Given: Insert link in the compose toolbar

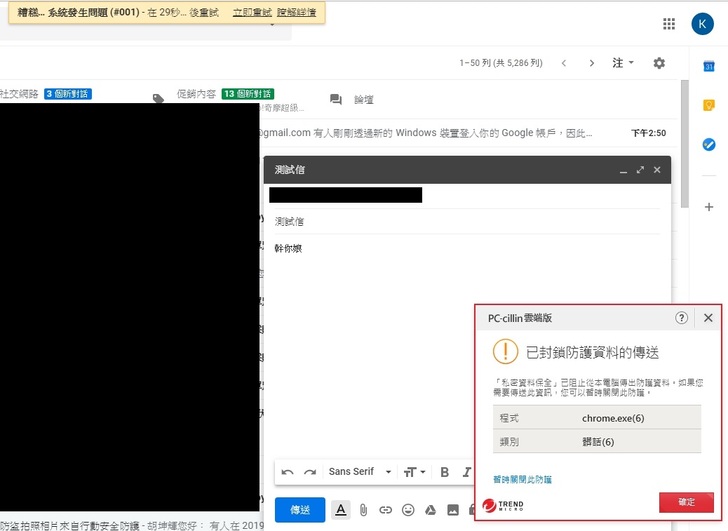Looking at the screenshot, I should [386, 510].
